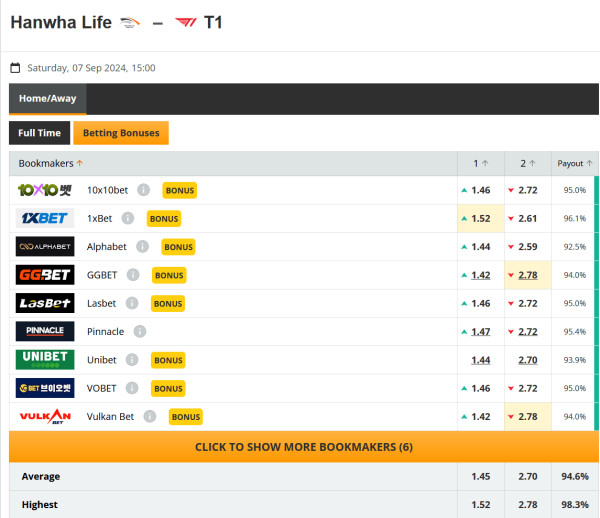Open the Vulkan Bet name link
Screen dimensions: 600x518
(110, 417)
